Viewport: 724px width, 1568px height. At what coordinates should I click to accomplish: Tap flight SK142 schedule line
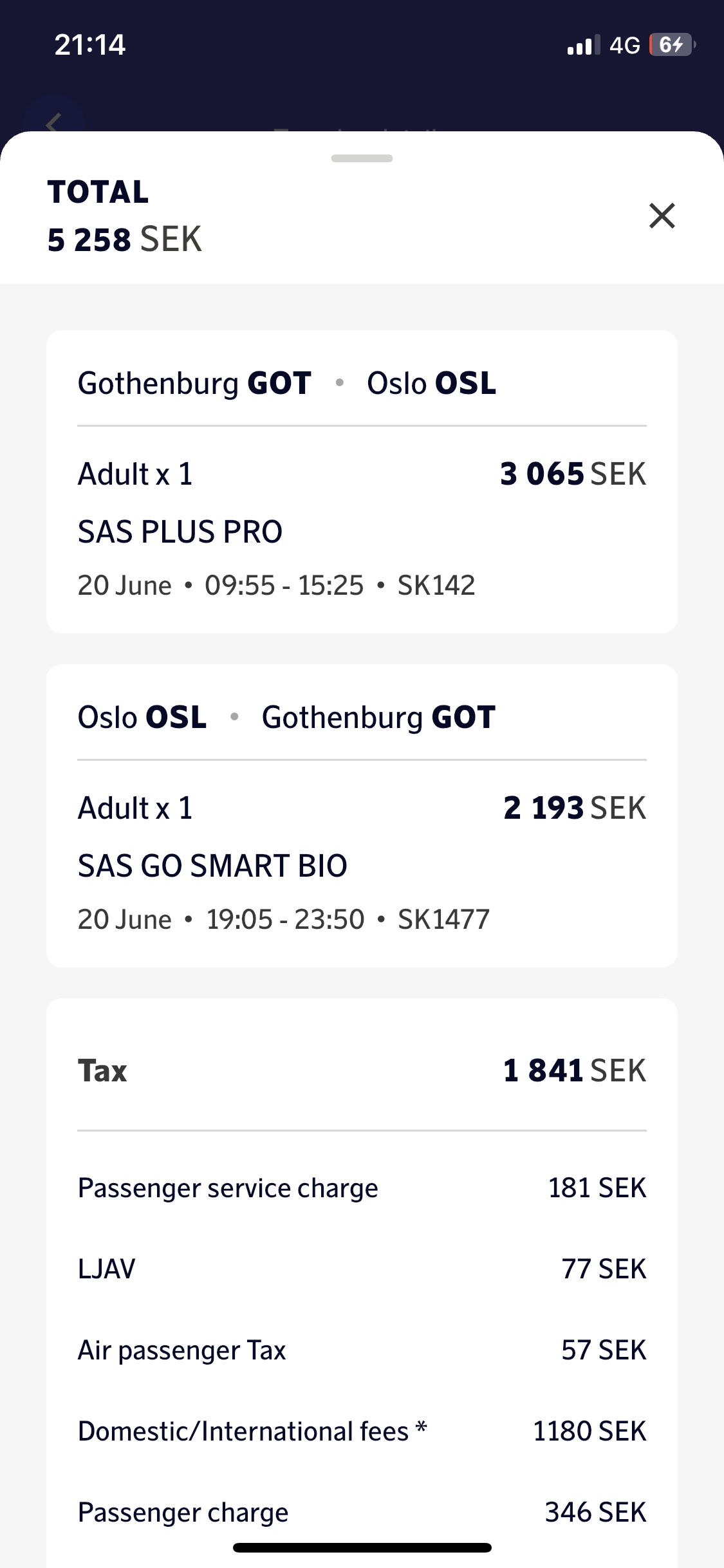coord(277,586)
